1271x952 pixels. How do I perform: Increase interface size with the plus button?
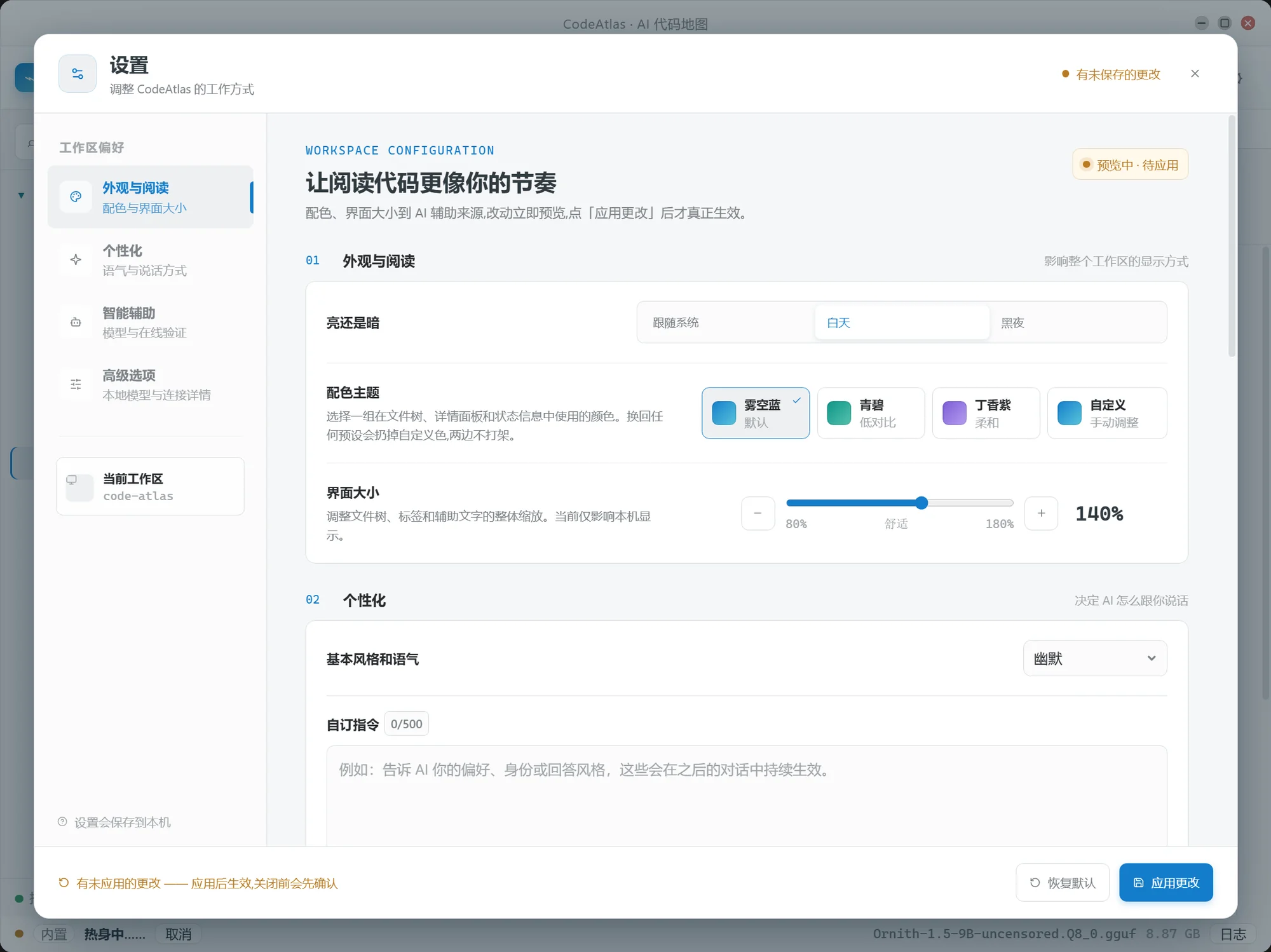(1041, 513)
